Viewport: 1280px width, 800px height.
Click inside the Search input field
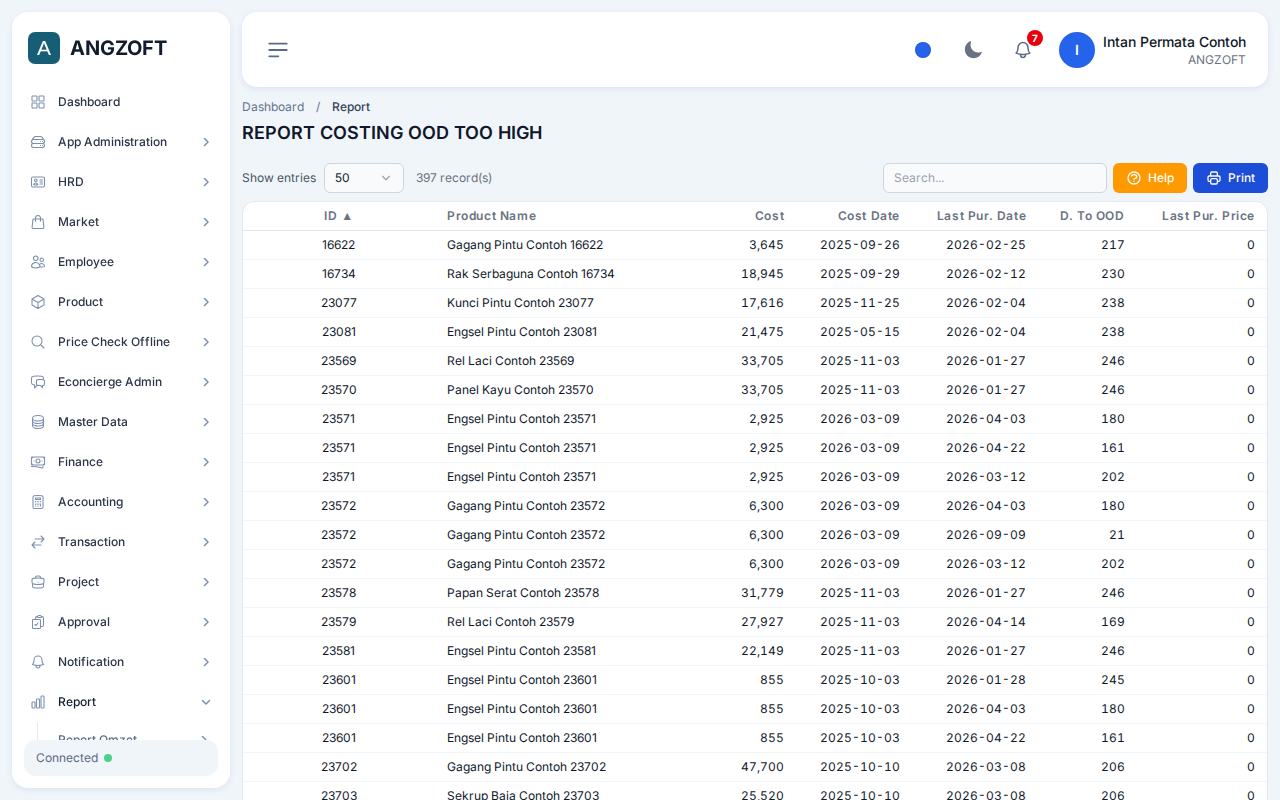[995, 178]
